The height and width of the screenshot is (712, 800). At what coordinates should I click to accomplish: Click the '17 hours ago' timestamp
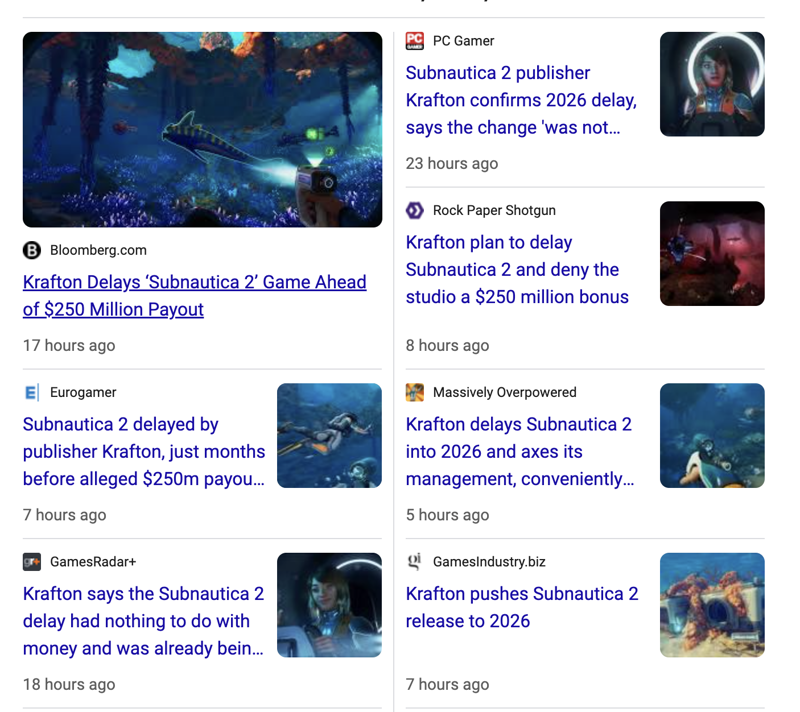tap(69, 345)
